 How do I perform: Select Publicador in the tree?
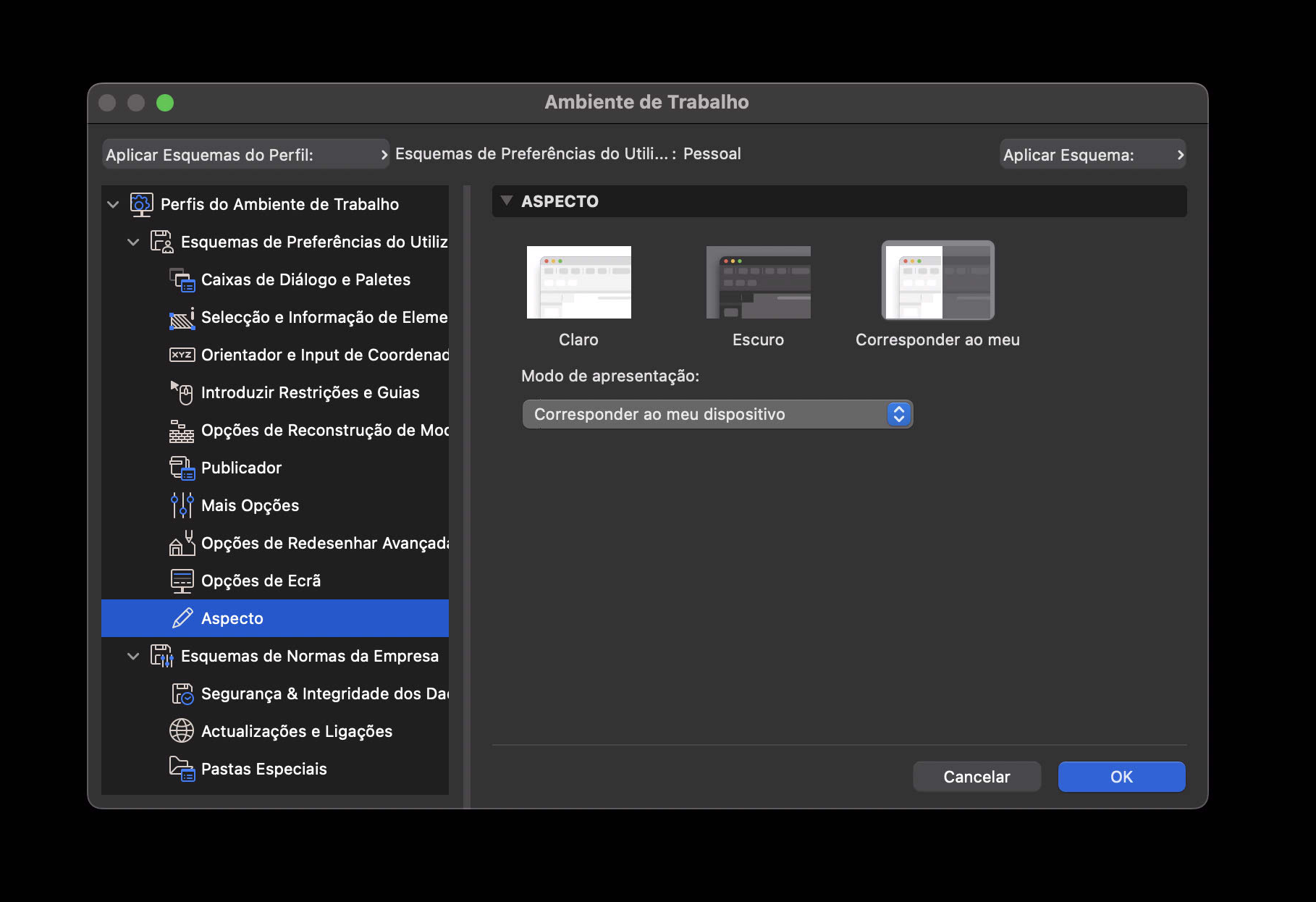275,468
